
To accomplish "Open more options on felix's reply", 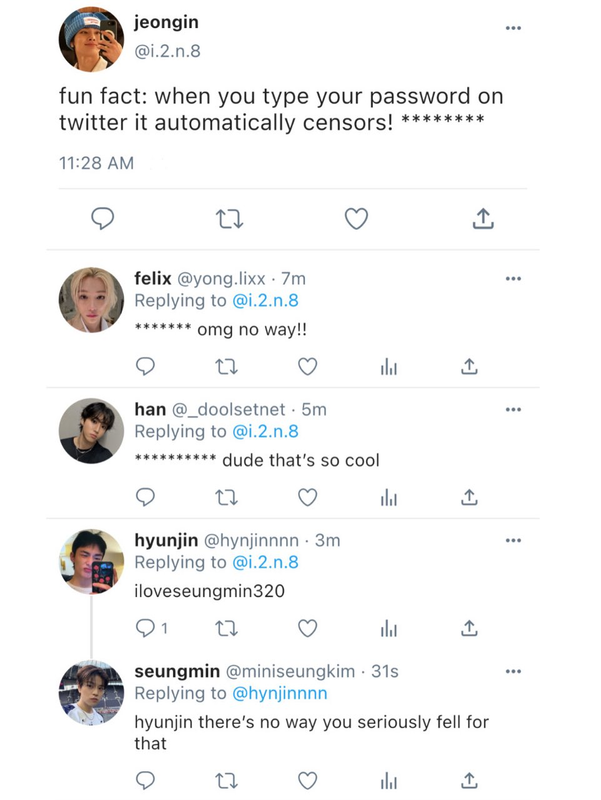I will 513,279.
